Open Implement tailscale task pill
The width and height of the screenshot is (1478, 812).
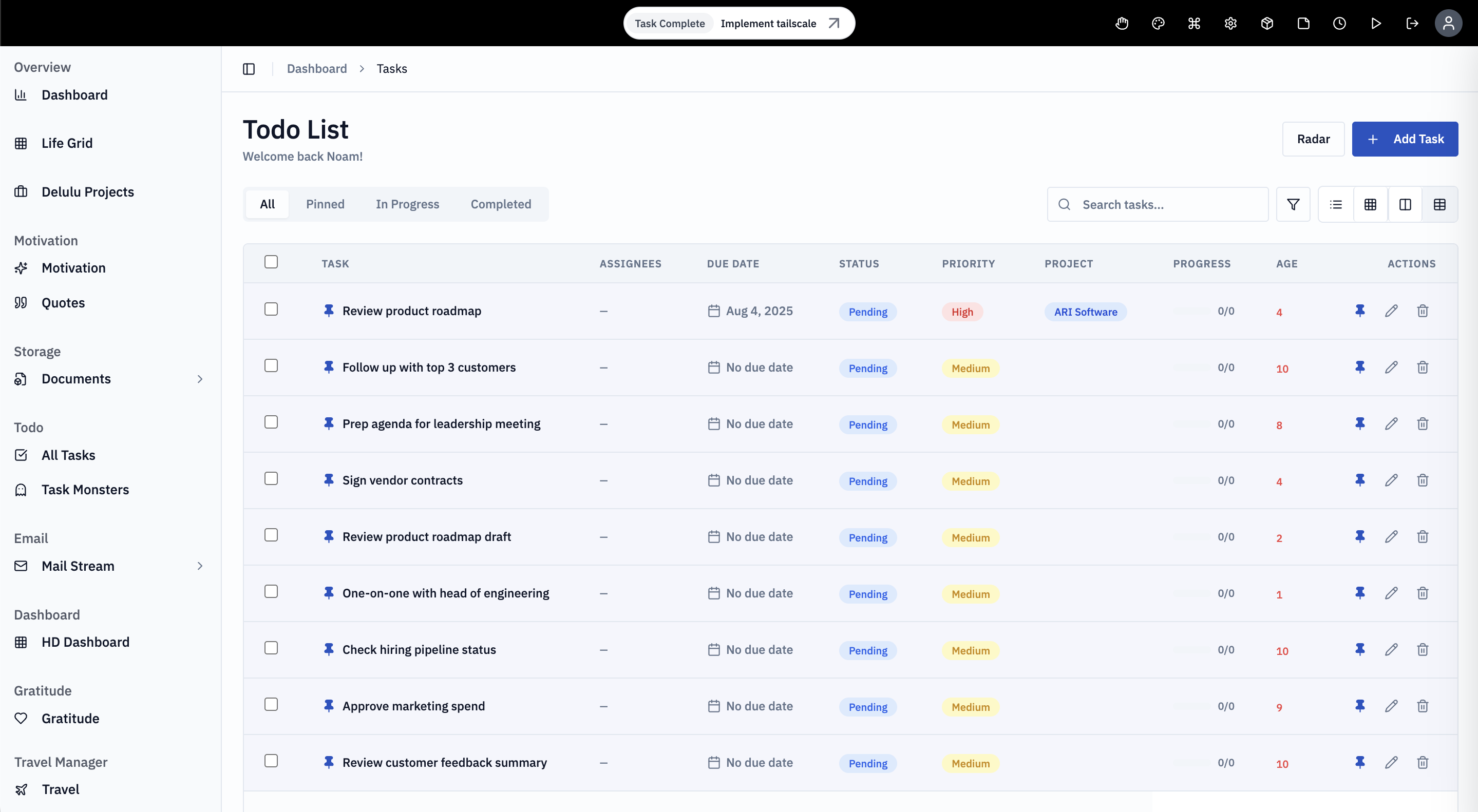[x=739, y=24]
